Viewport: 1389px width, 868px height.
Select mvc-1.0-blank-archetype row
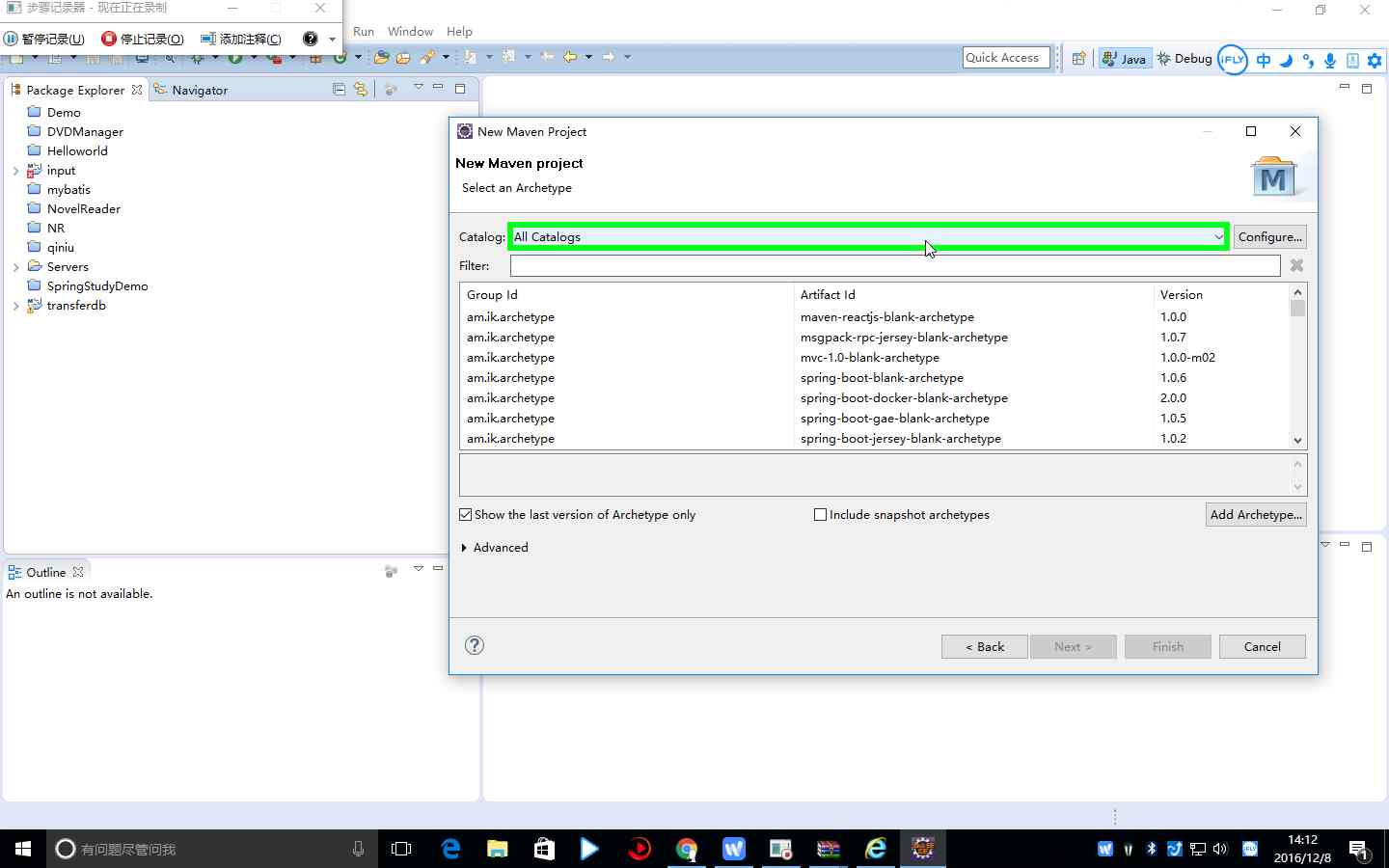(x=875, y=358)
